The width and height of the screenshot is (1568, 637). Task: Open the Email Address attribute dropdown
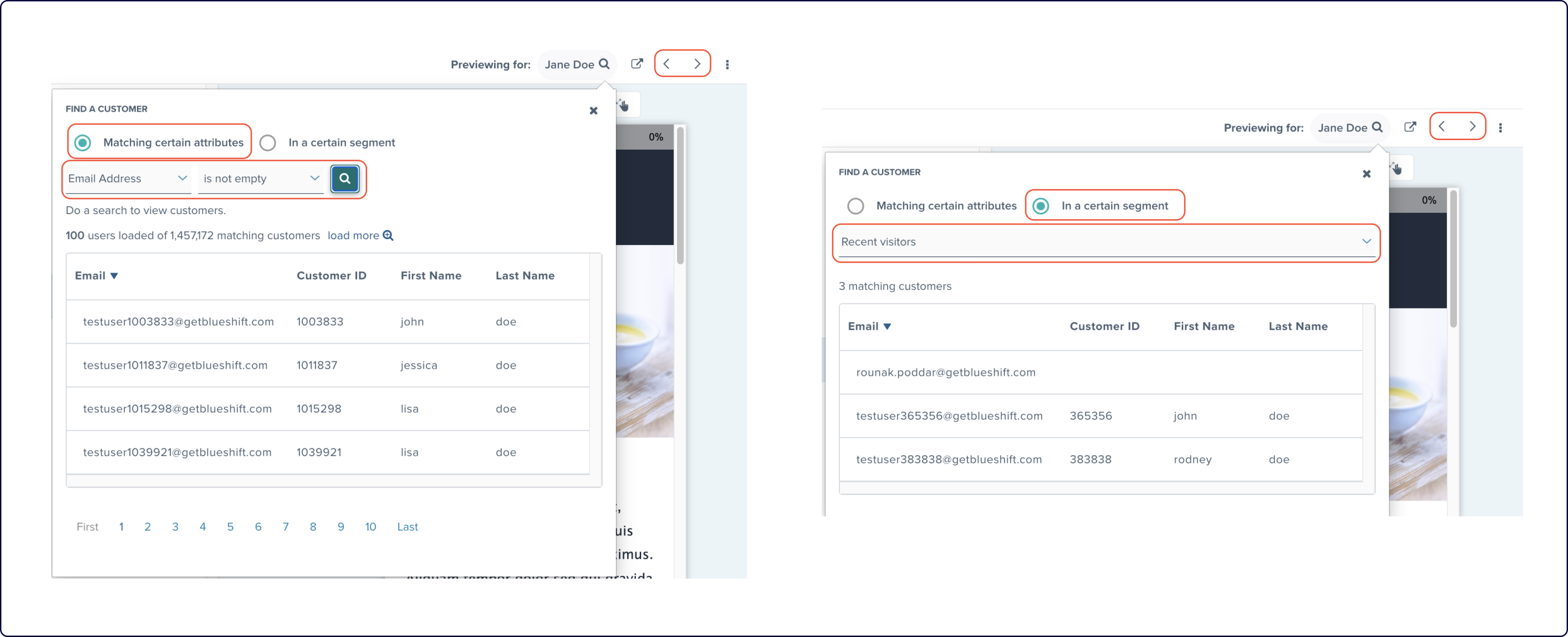(126, 179)
